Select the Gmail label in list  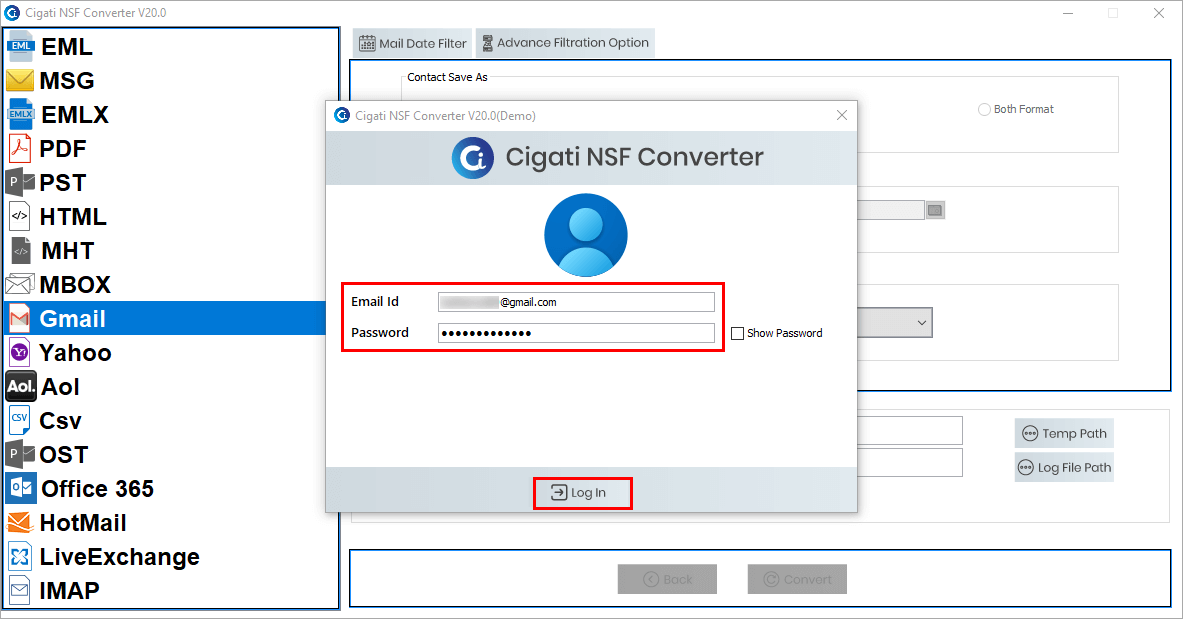pos(72,319)
